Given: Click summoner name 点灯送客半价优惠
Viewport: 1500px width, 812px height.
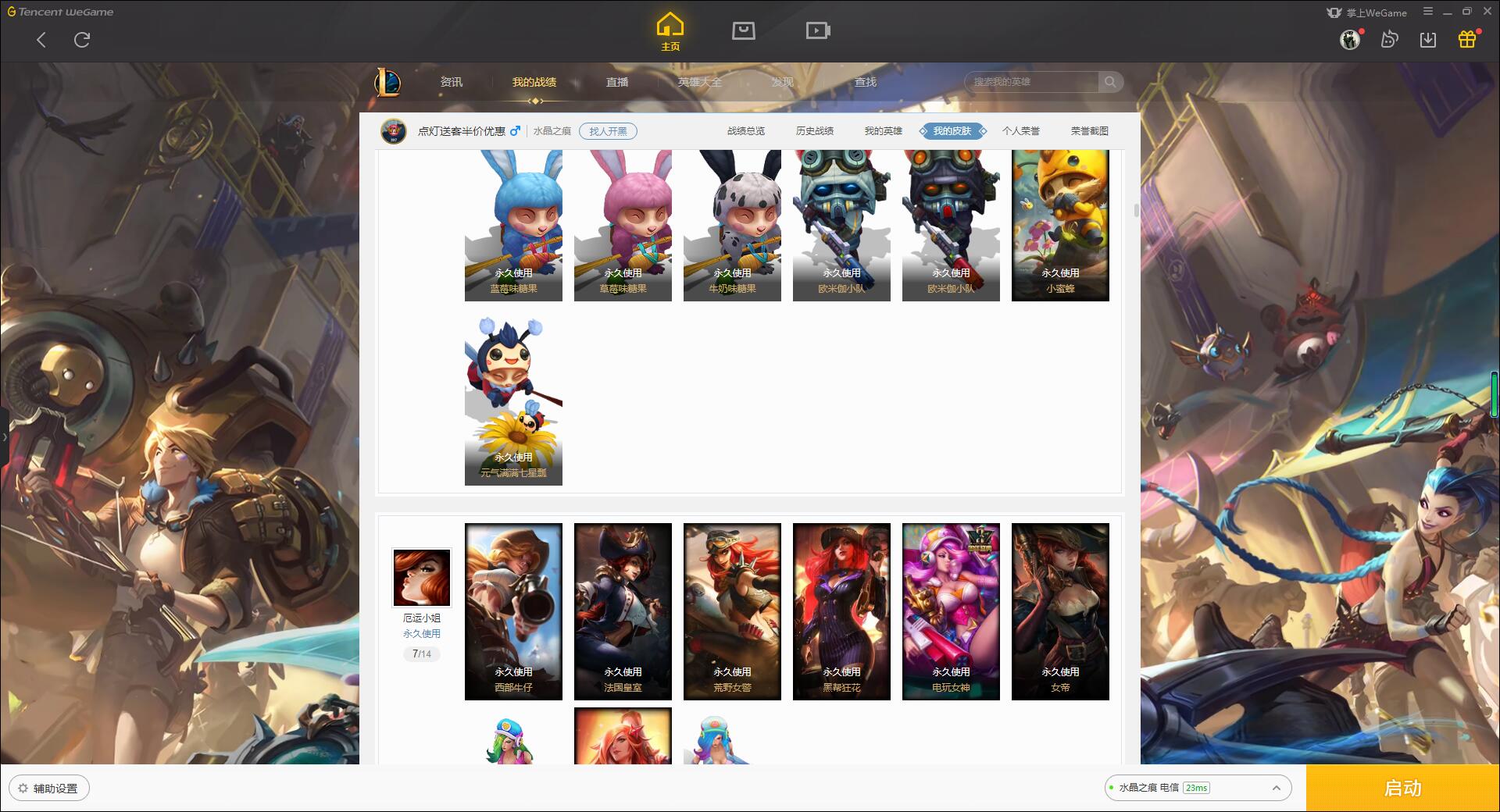Looking at the screenshot, I should [461, 131].
